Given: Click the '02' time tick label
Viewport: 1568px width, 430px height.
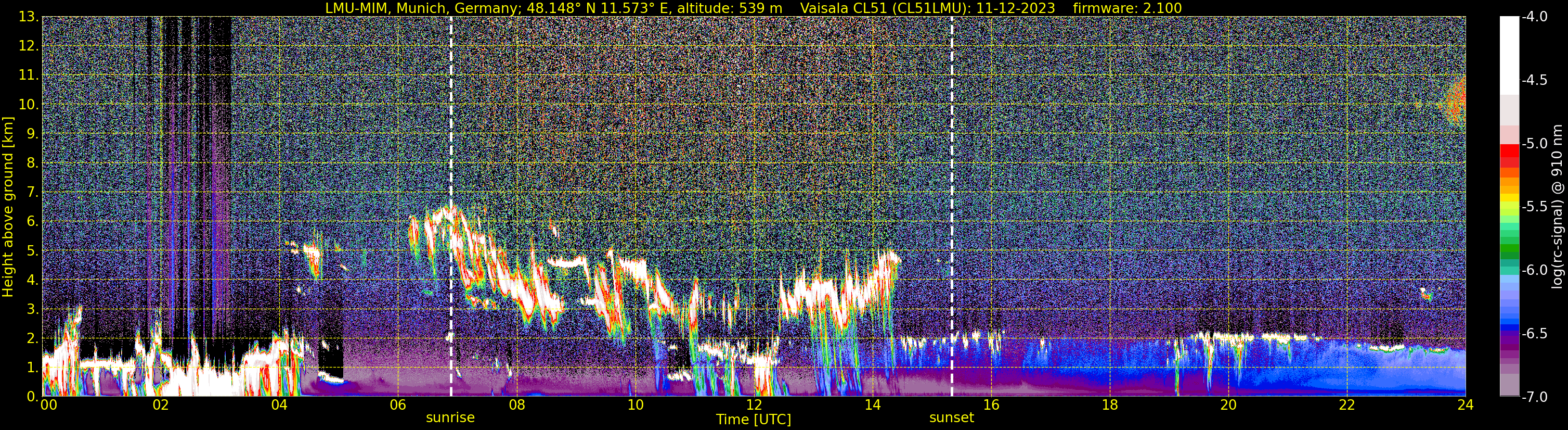Looking at the screenshot, I should (x=160, y=405).
